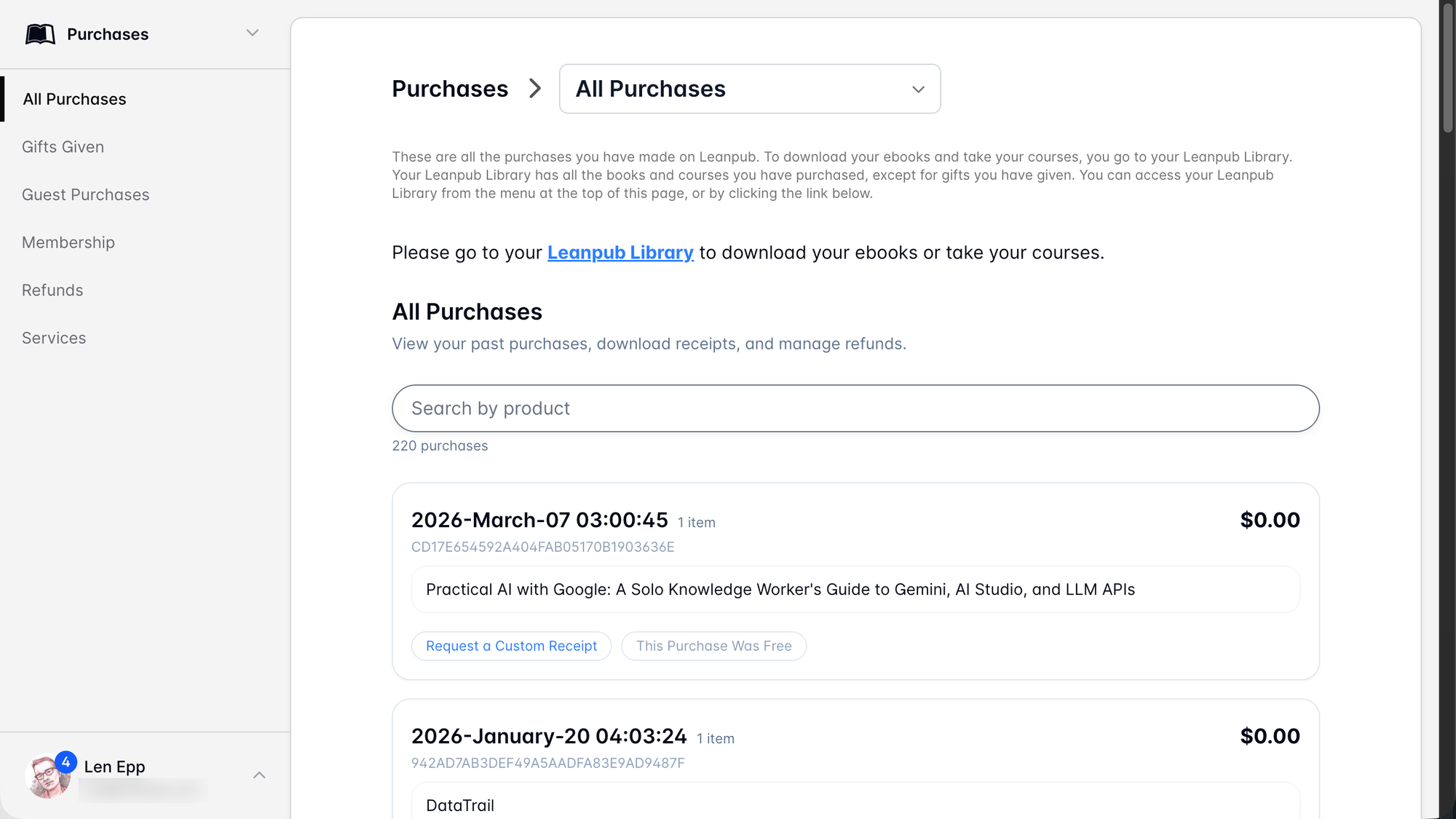Click the breadcrumb arrow after Purchases
Image resolution: width=1456 pixels, height=819 pixels.
[535, 89]
